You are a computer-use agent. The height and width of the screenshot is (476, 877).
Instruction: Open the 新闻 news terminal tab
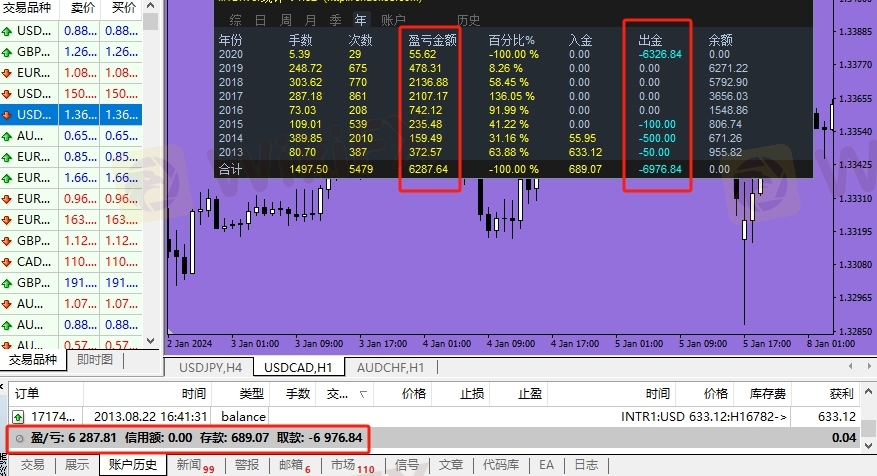pyautogui.click(x=195, y=465)
